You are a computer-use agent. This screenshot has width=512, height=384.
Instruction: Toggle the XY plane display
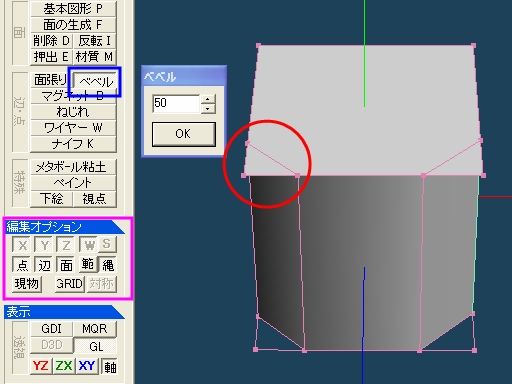87,366
